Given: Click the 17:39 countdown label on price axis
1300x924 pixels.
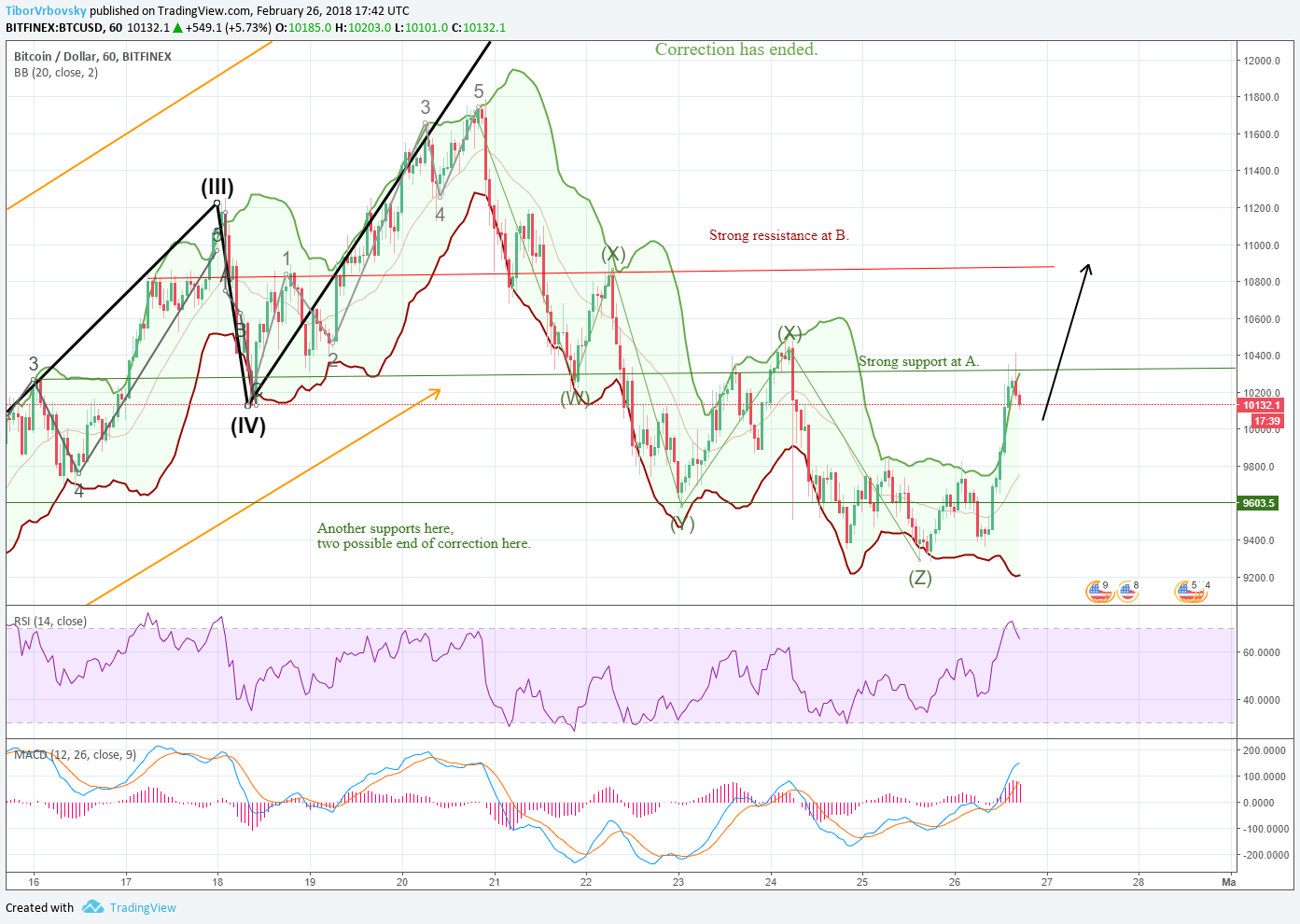Looking at the screenshot, I should coord(1266,421).
